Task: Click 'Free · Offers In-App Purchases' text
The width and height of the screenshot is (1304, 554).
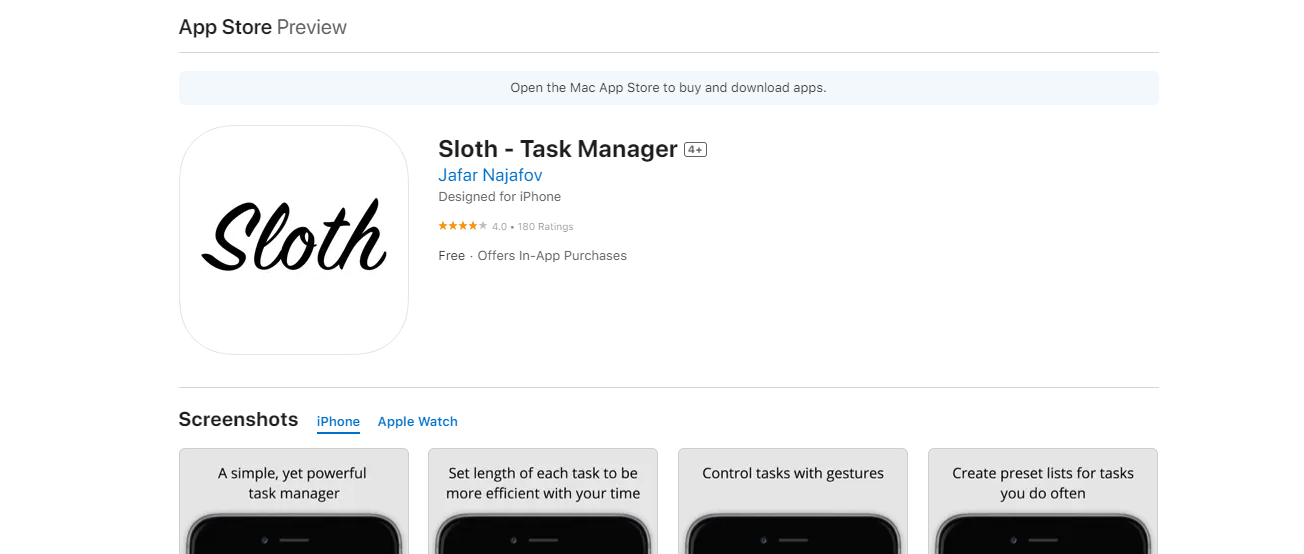Action: point(532,256)
